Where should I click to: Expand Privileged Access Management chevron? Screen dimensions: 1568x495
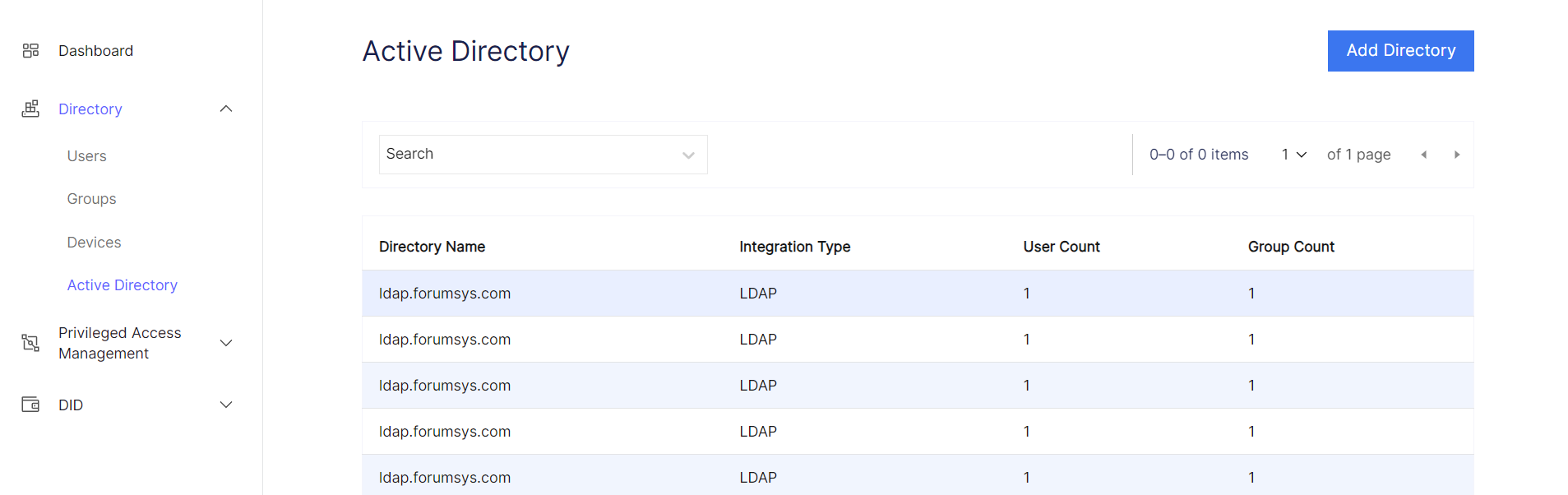tap(226, 343)
